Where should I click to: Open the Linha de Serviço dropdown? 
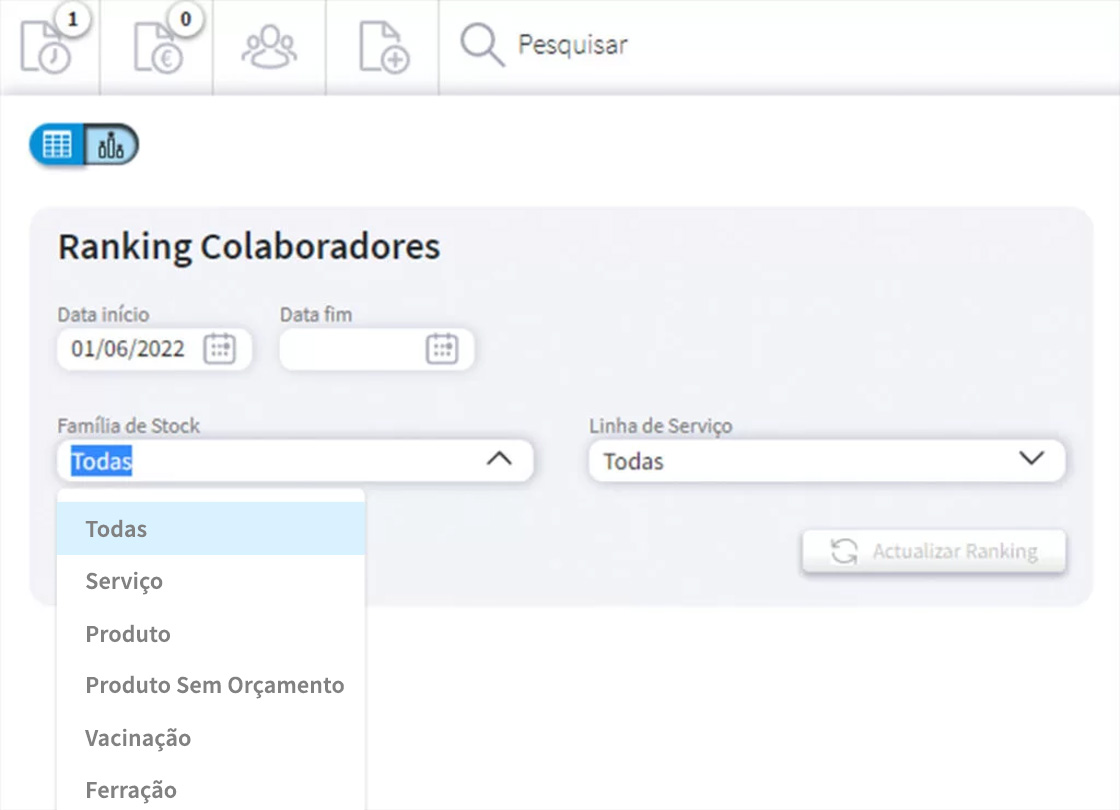click(1030, 460)
